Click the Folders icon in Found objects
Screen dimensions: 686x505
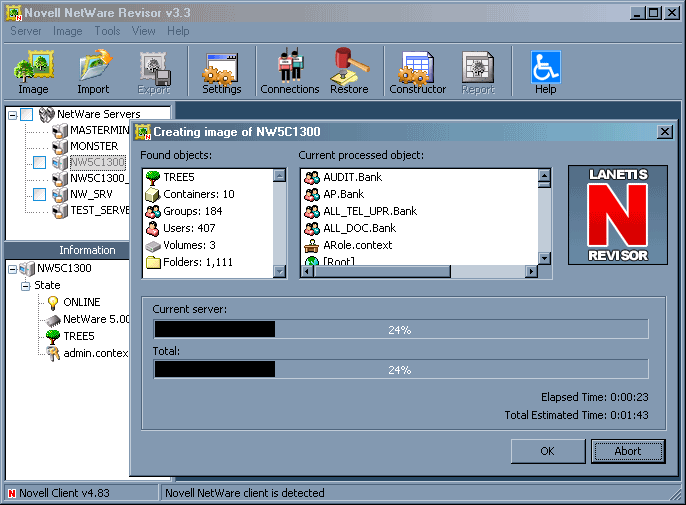coord(153,263)
